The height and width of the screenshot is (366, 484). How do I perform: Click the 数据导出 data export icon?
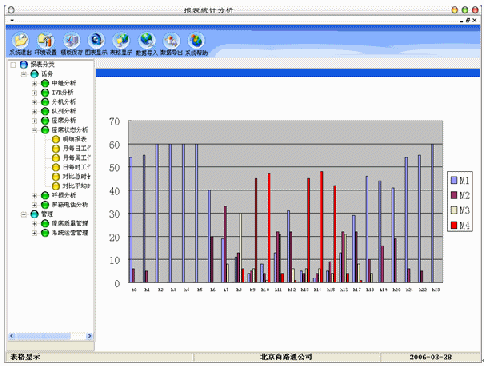pos(171,41)
